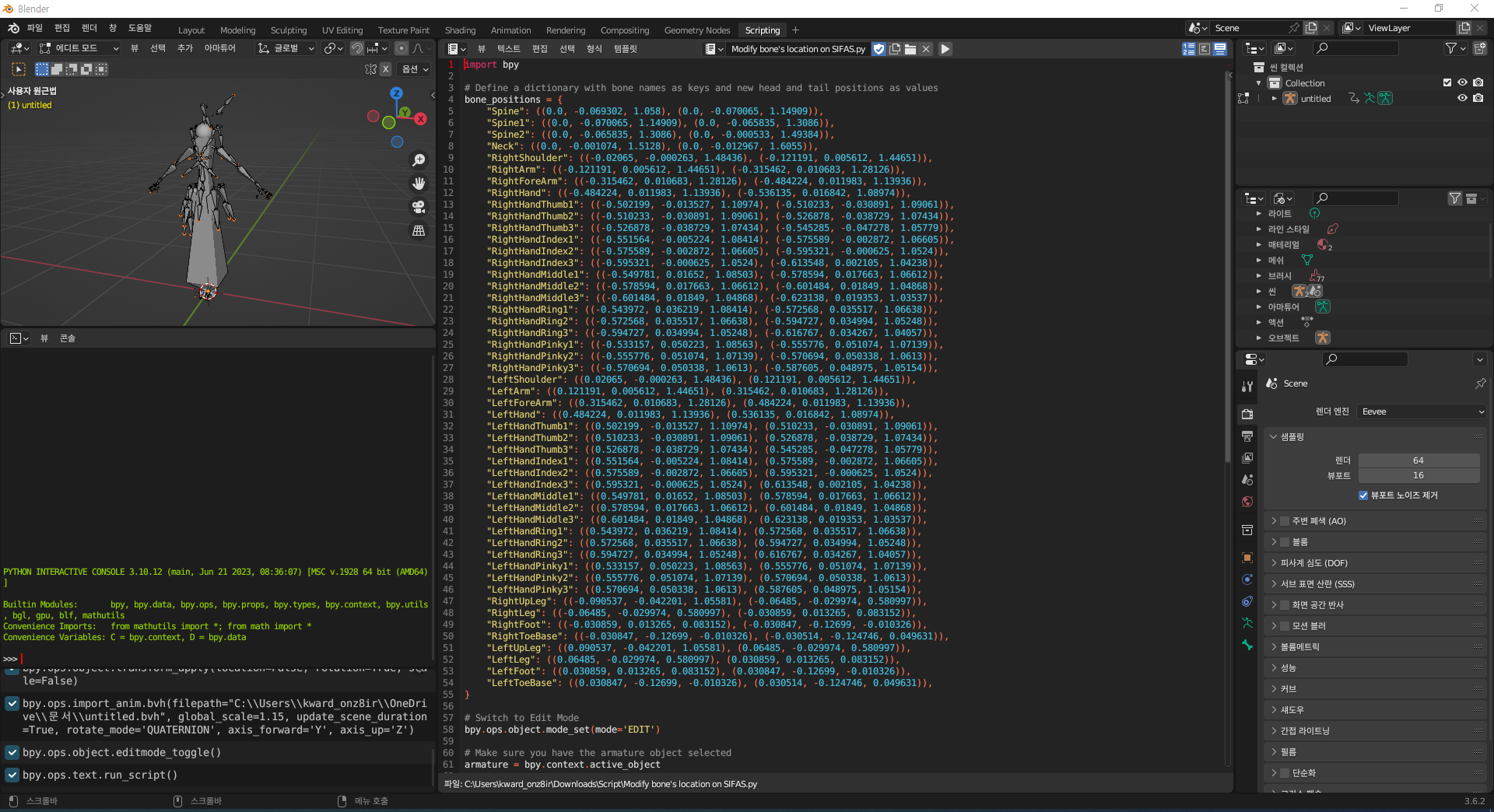
Task: Unlink the text data-block with X button
Action: point(926,49)
